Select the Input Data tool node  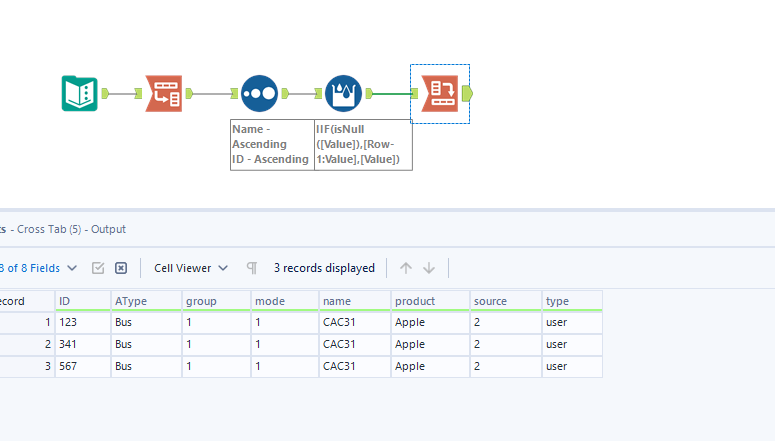[80, 94]
